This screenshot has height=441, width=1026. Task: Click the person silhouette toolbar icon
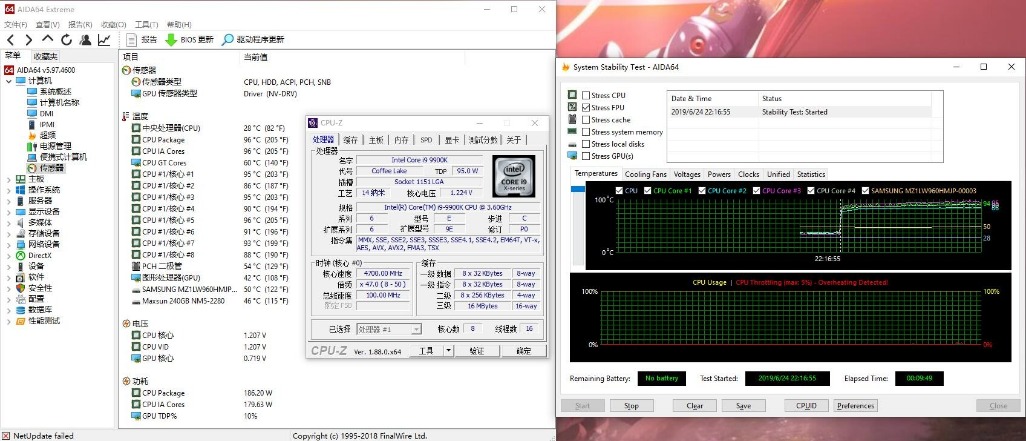(85, 40)
